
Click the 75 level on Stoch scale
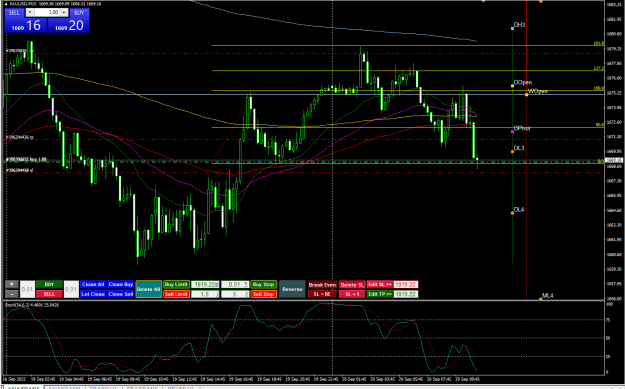pyautogui.click(x=609, y=319)
